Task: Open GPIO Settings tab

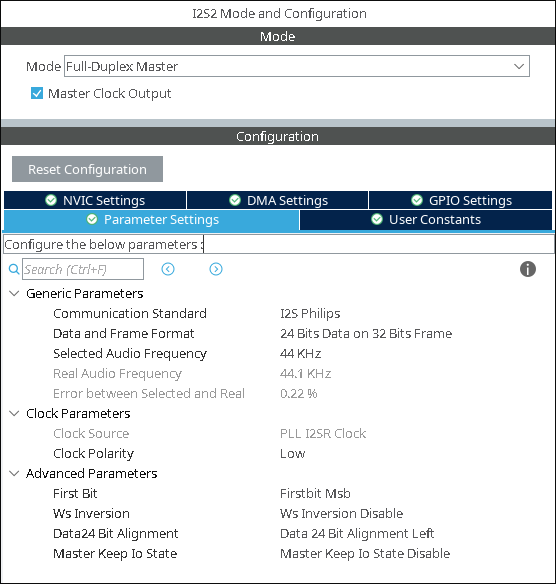Action: [460, 200]
